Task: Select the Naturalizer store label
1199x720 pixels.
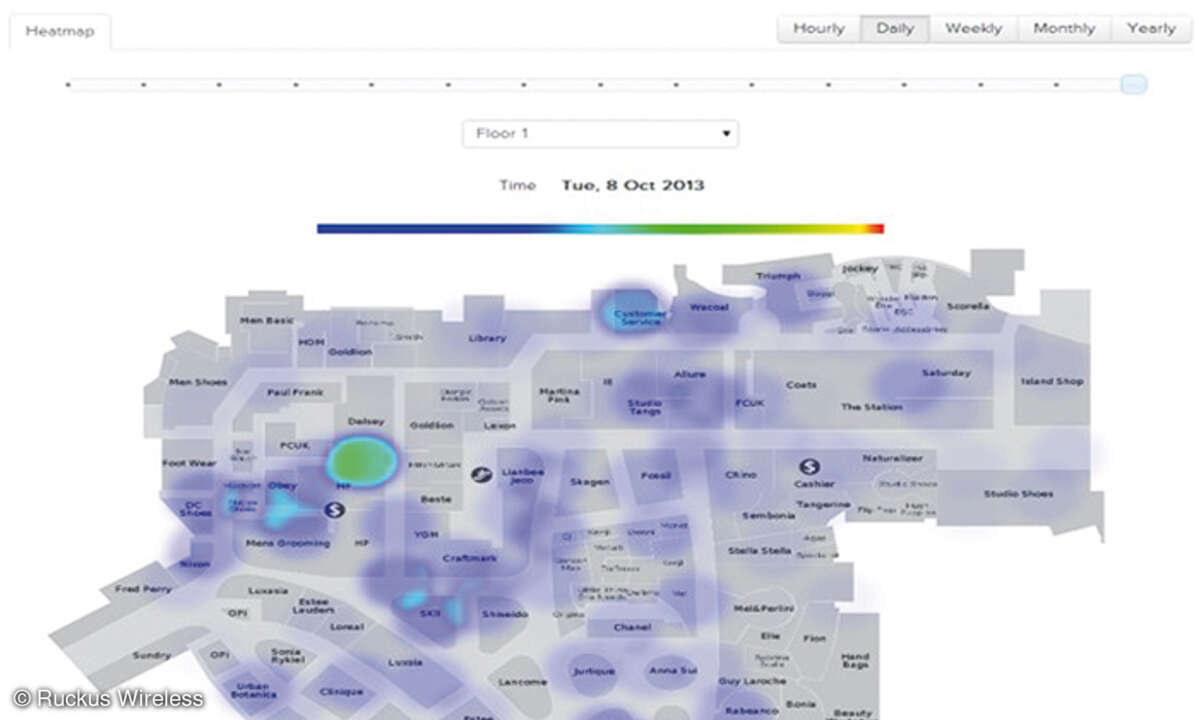Action: click(x=892, y=458)
